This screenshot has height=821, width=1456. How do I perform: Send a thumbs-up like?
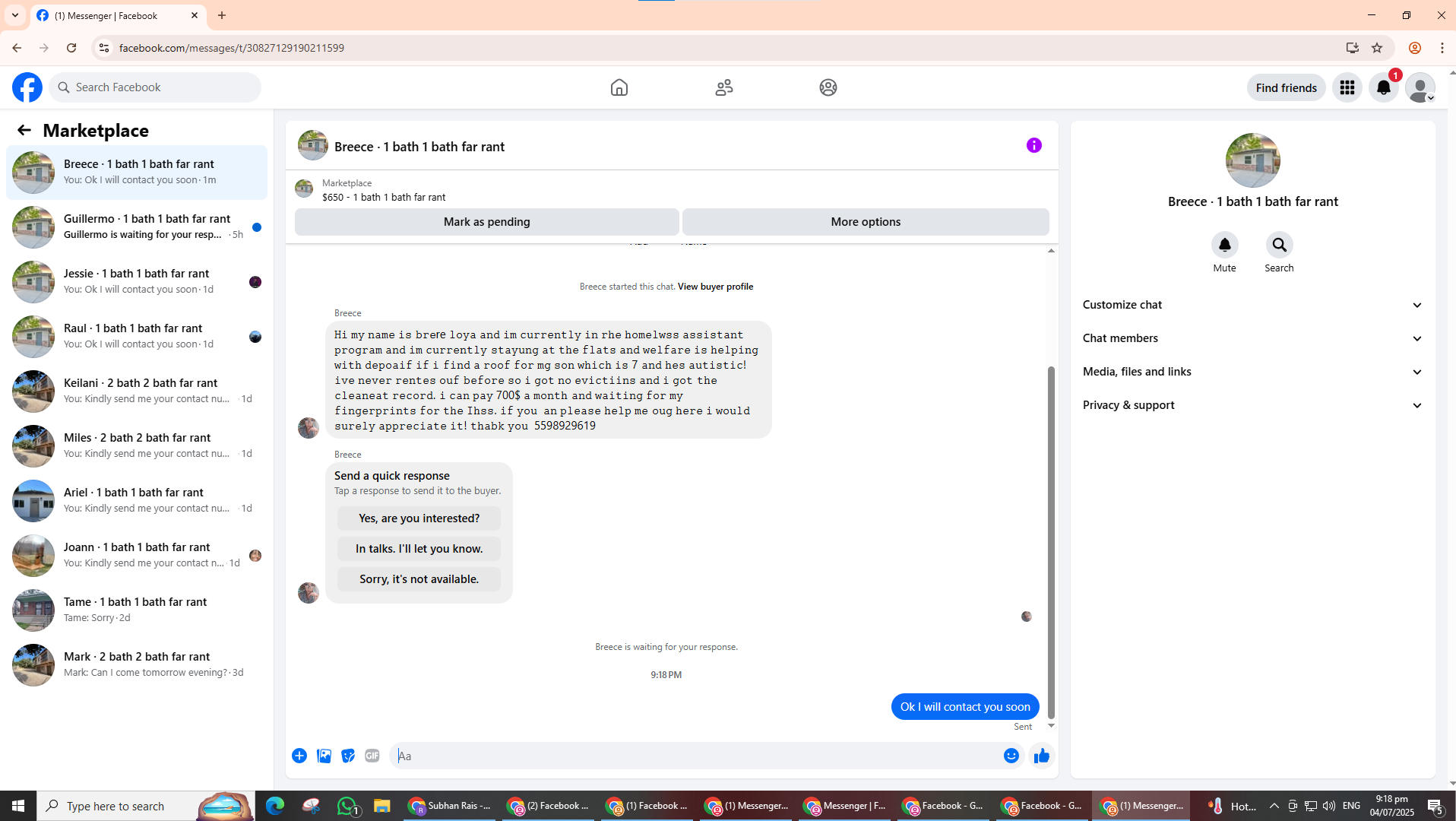tap(1042, 756)
